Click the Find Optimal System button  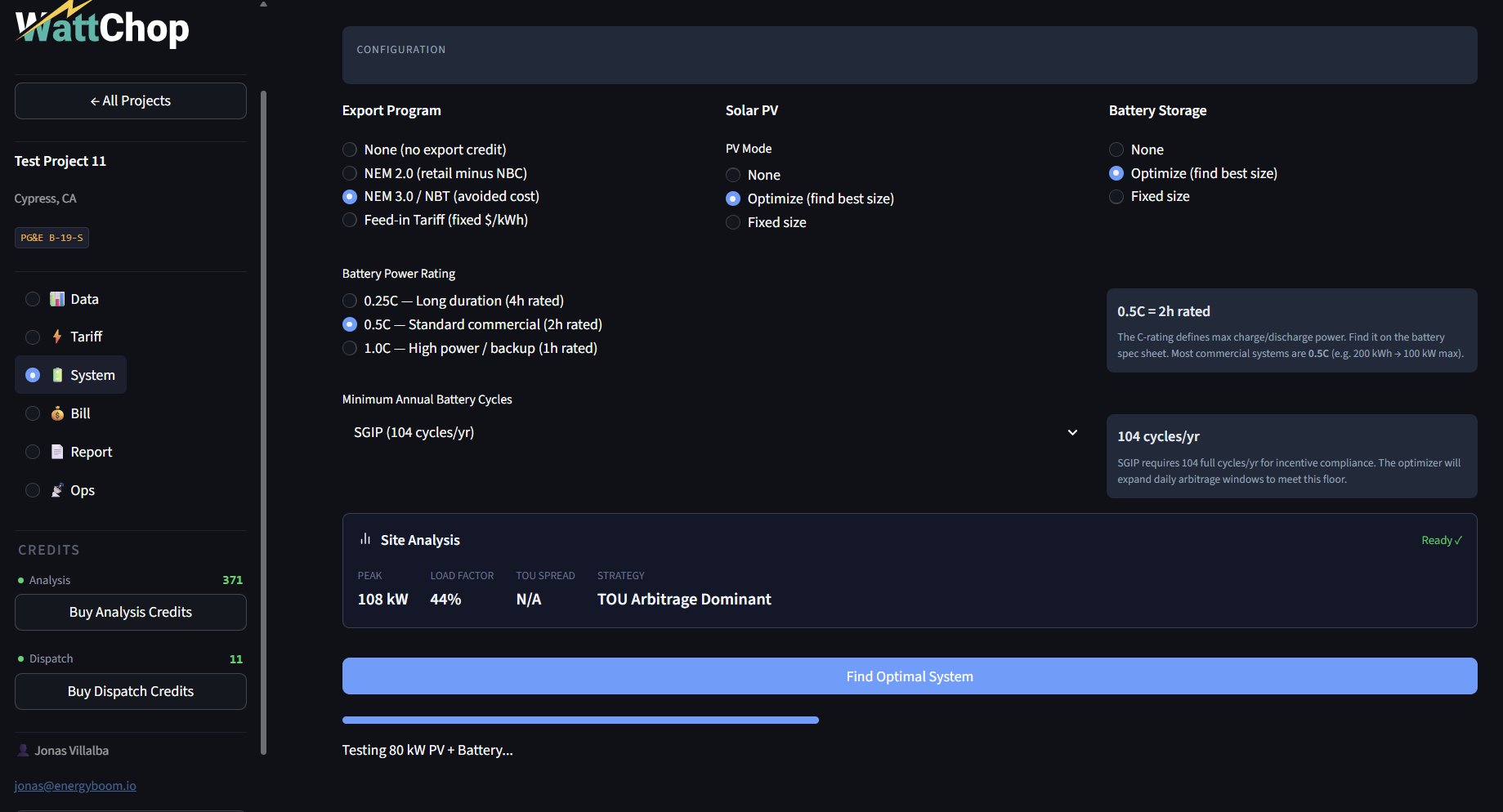point(909,676)
